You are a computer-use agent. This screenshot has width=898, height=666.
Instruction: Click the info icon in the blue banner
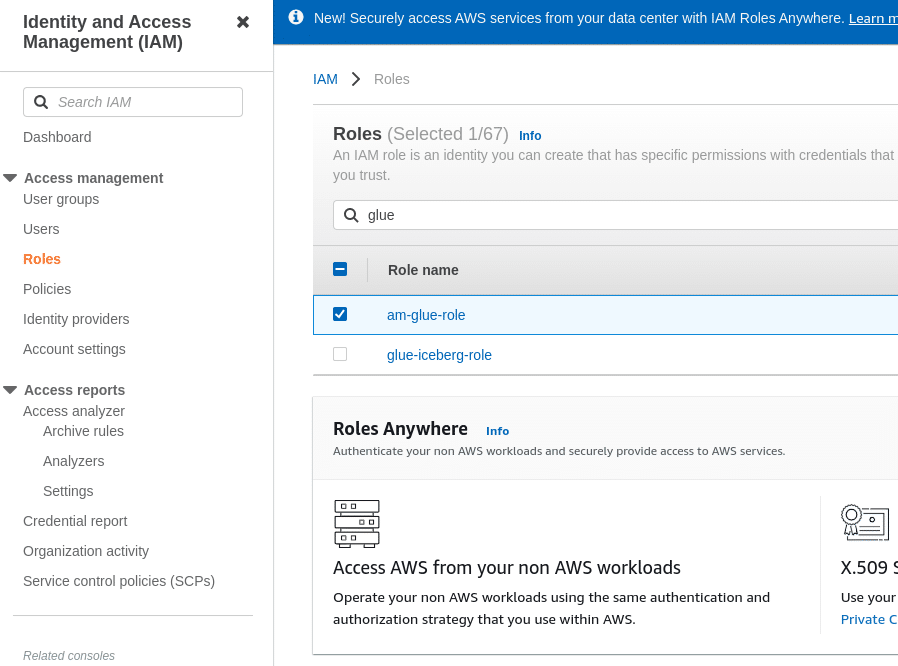click(296, 17)
